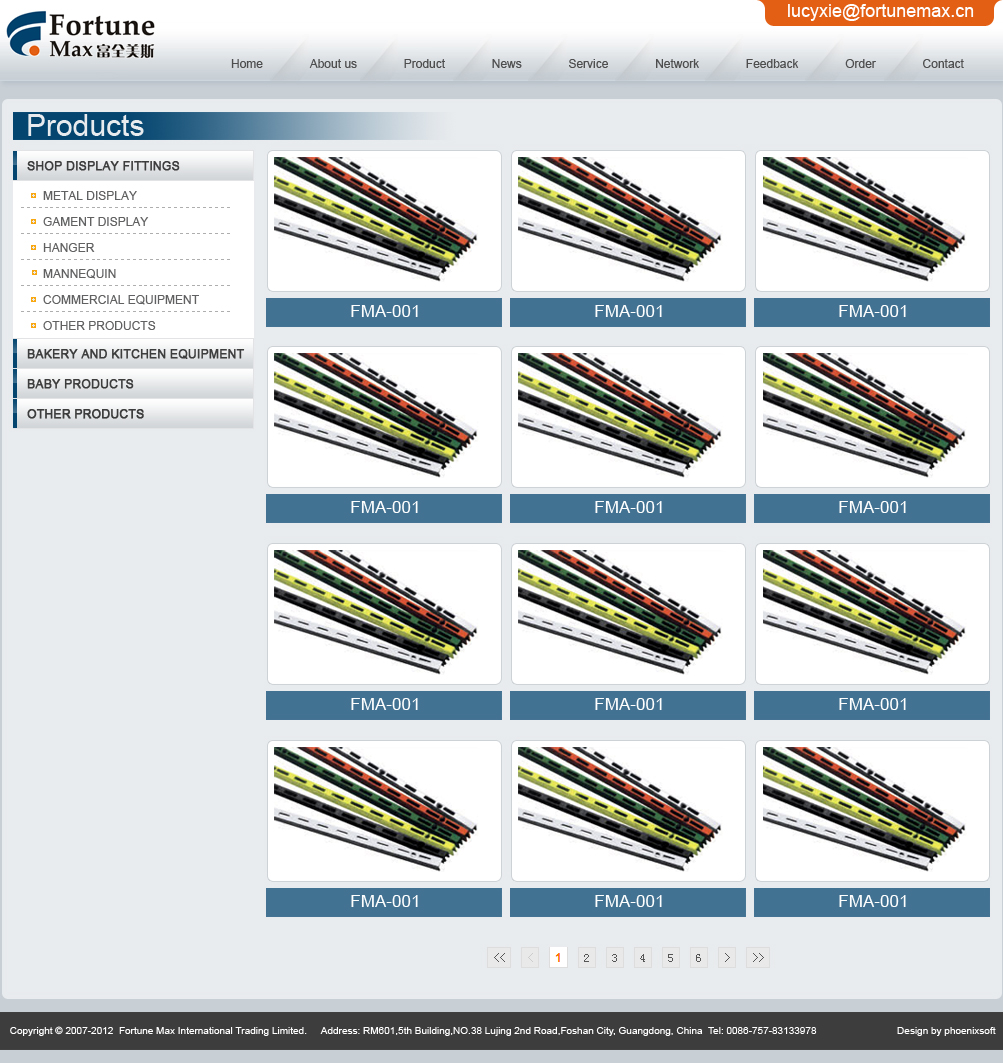Go to page 6 of products
This screenshot has width=1003, height=1063.
pos(698,958)
